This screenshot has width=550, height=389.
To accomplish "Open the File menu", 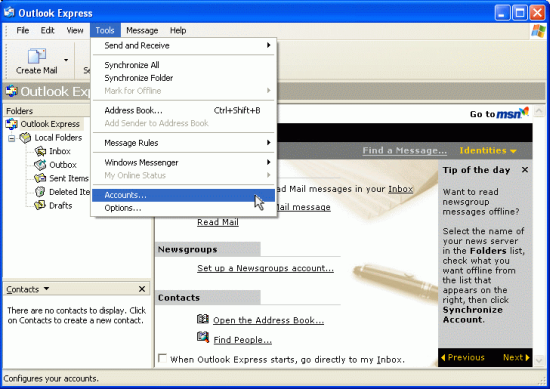I will 23,31.
